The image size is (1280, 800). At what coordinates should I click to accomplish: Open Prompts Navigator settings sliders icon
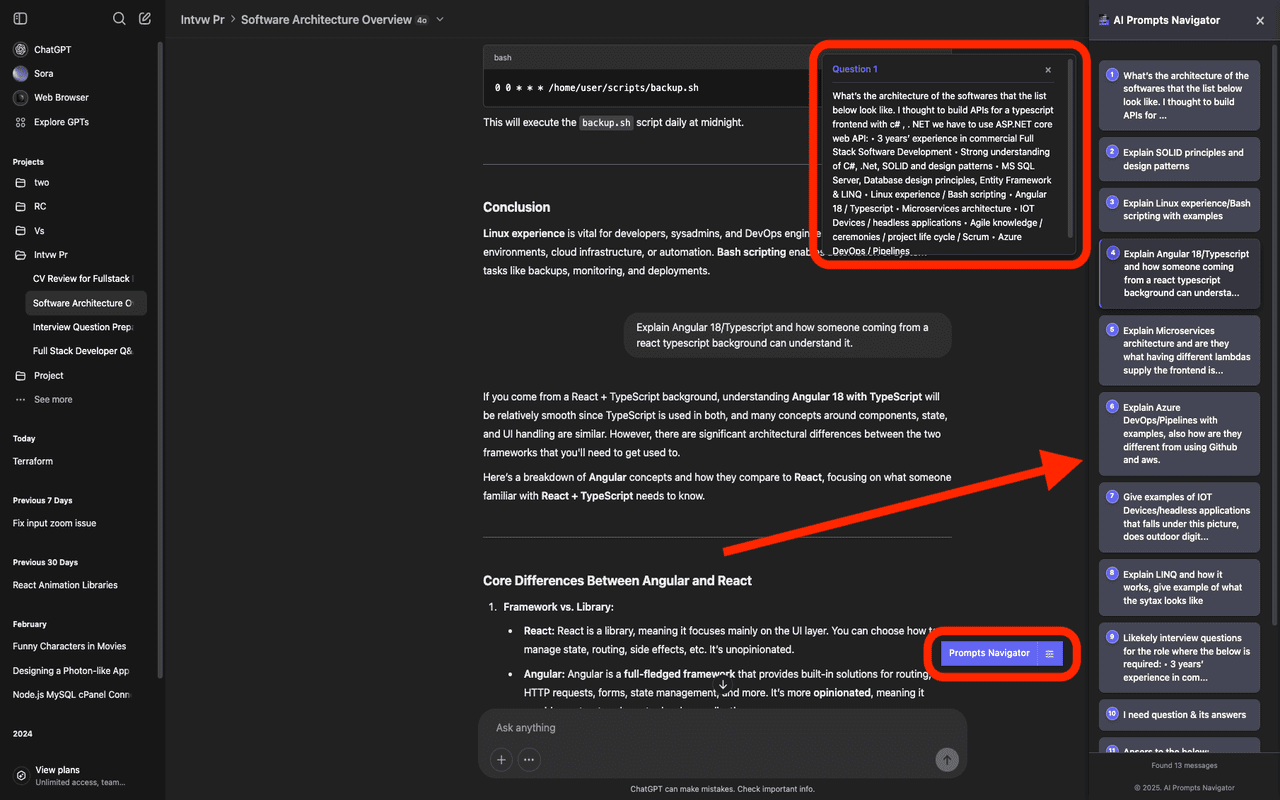pyautogui.click(x=1050, y=653)
